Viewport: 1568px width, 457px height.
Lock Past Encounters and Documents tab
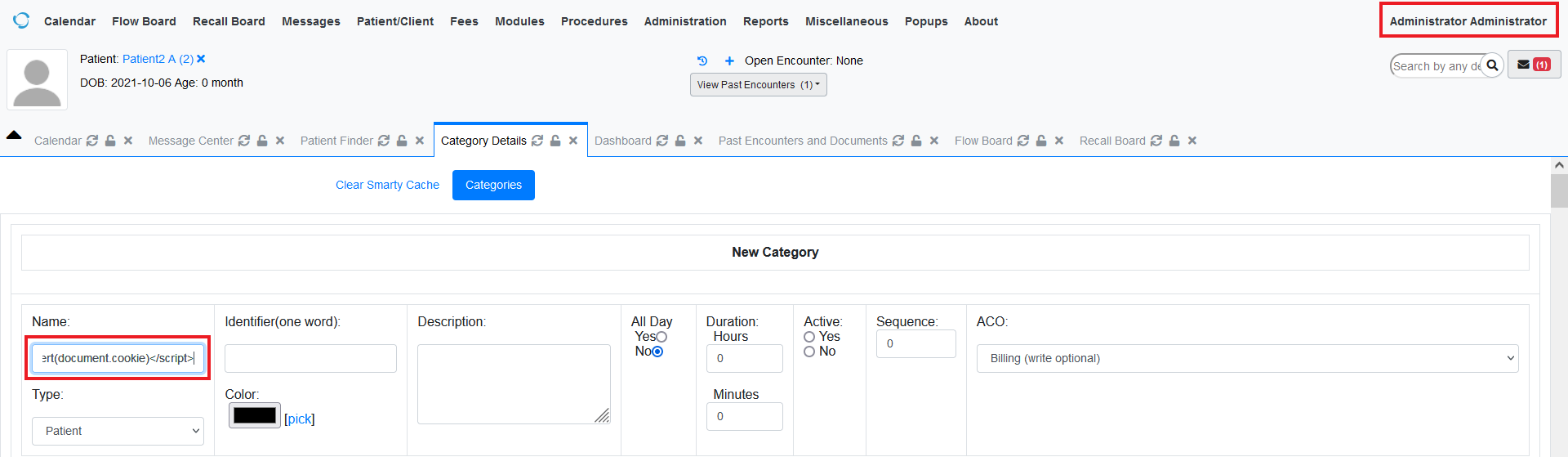[916, 141]
